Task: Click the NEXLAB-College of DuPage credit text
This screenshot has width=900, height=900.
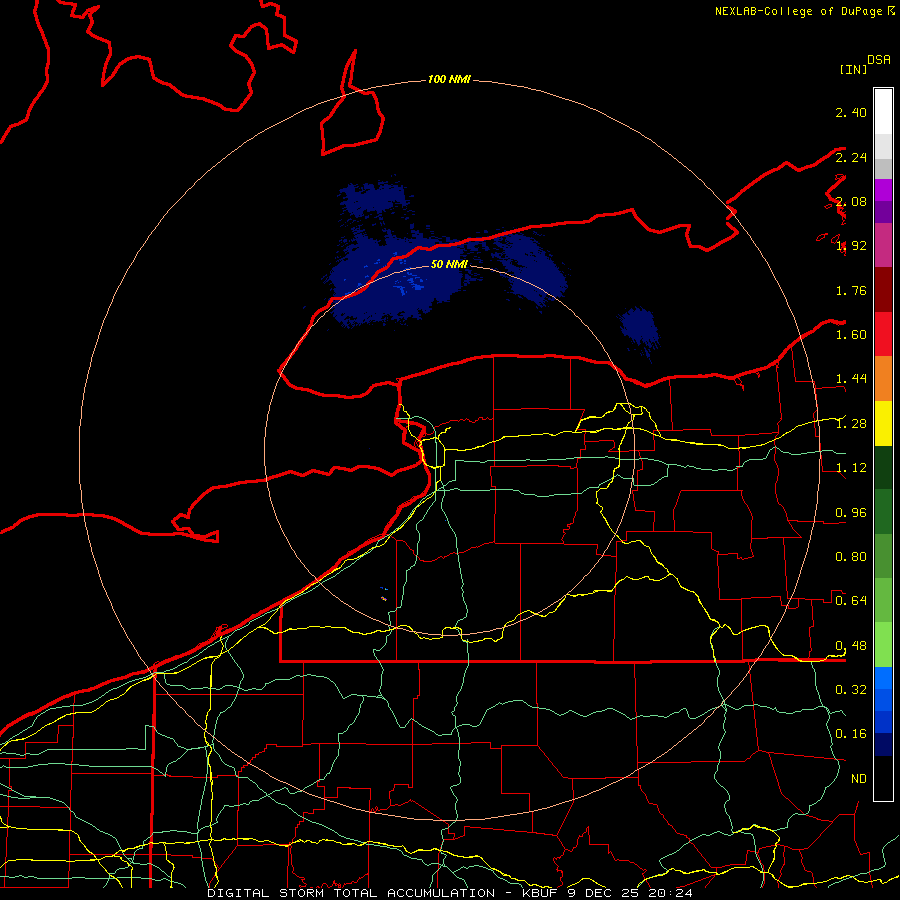Action: 804,11
